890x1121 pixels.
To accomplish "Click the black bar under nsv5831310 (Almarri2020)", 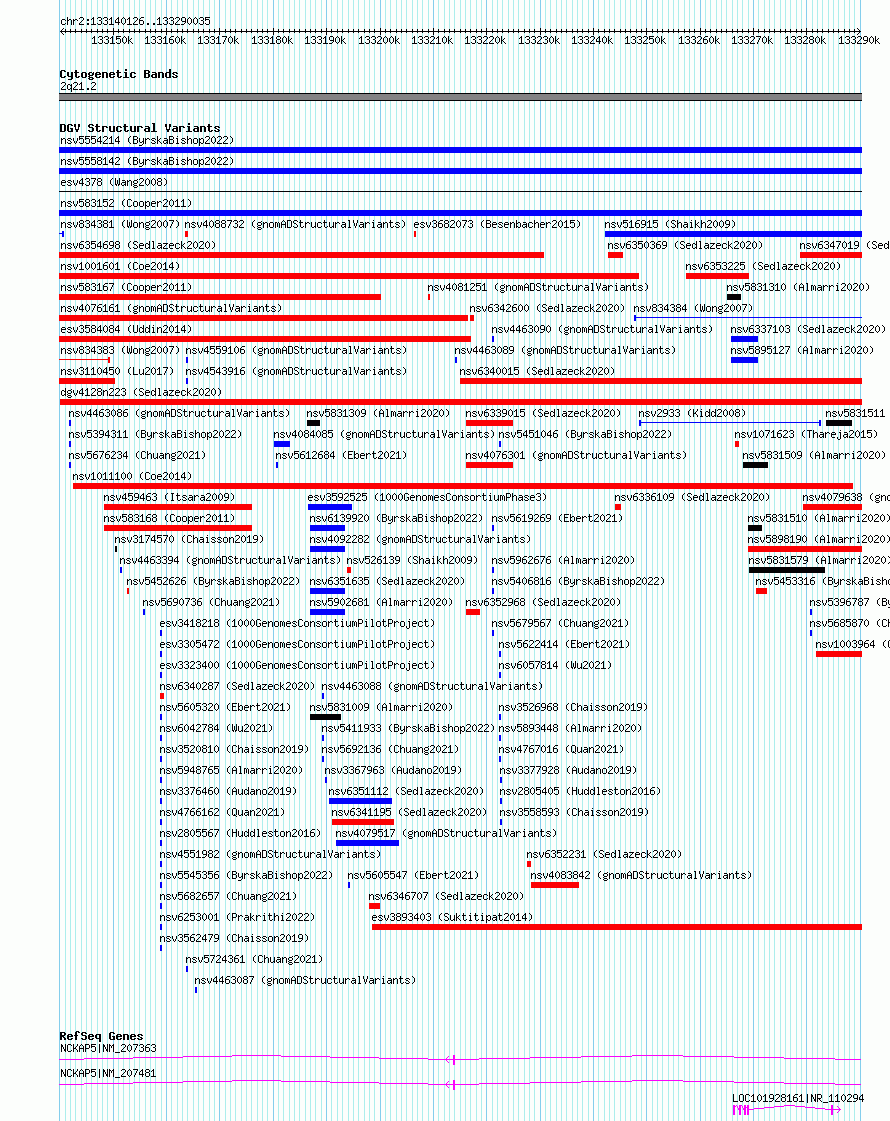I will coord(733,297).
